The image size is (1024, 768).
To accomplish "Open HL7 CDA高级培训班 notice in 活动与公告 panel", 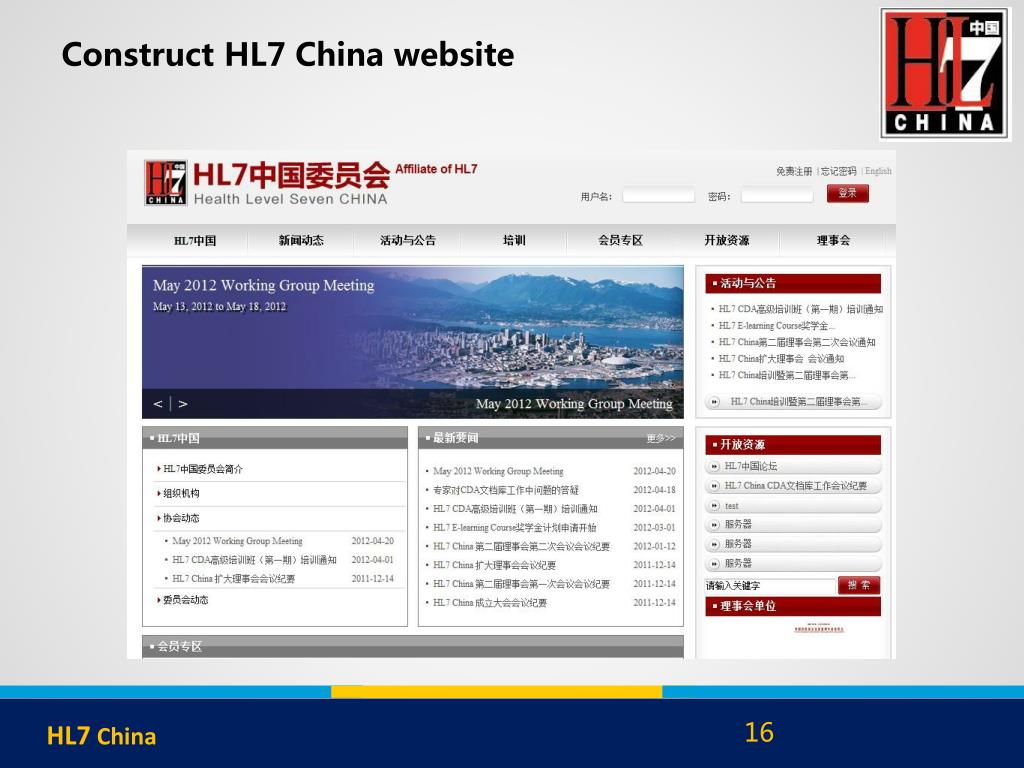I will (801, 309).
